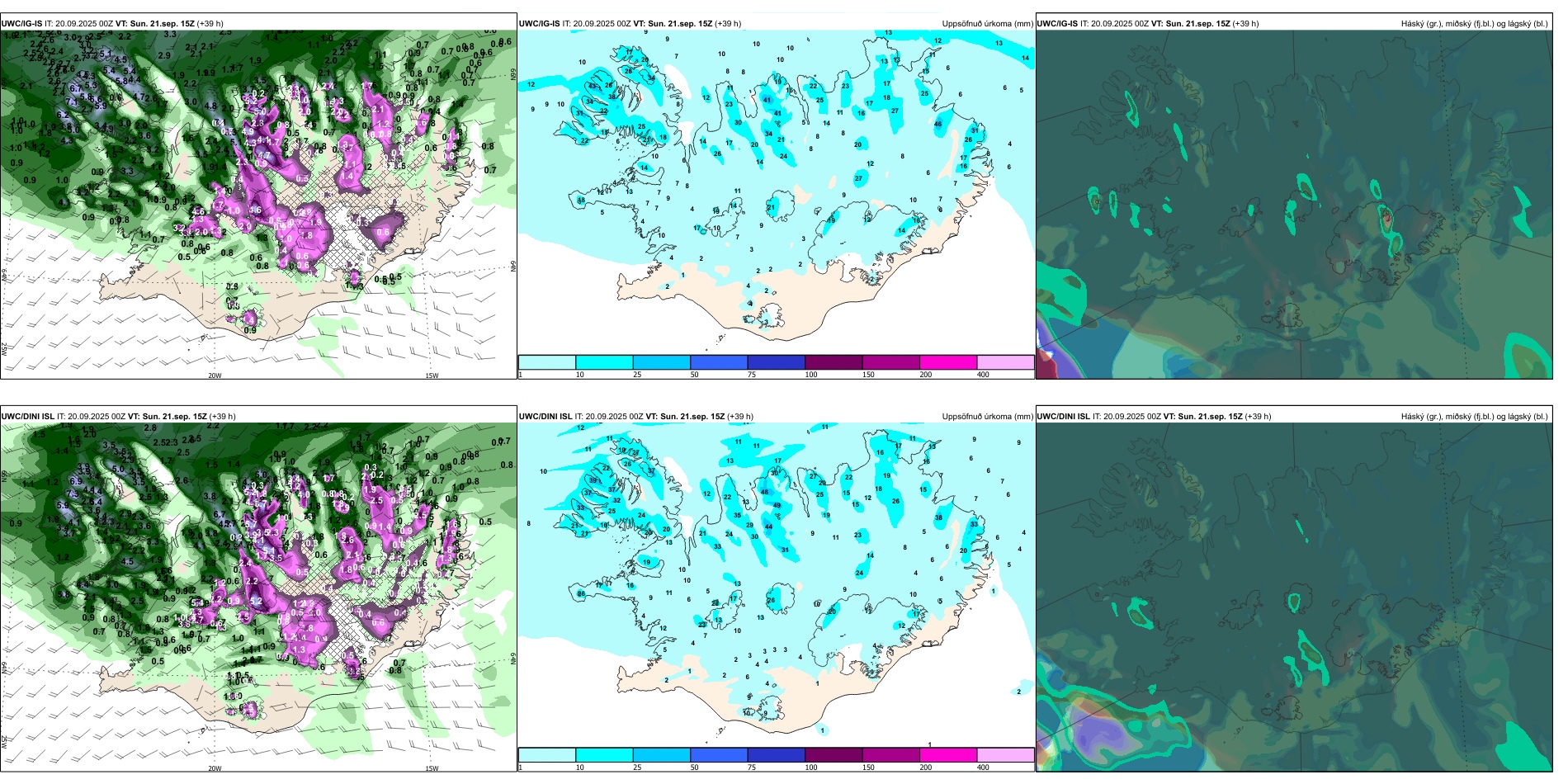Click the purple 150–200 swatch in DINI ISL legend
Viewport: 1568px width, 784px height.
click(x=890, y=755)
